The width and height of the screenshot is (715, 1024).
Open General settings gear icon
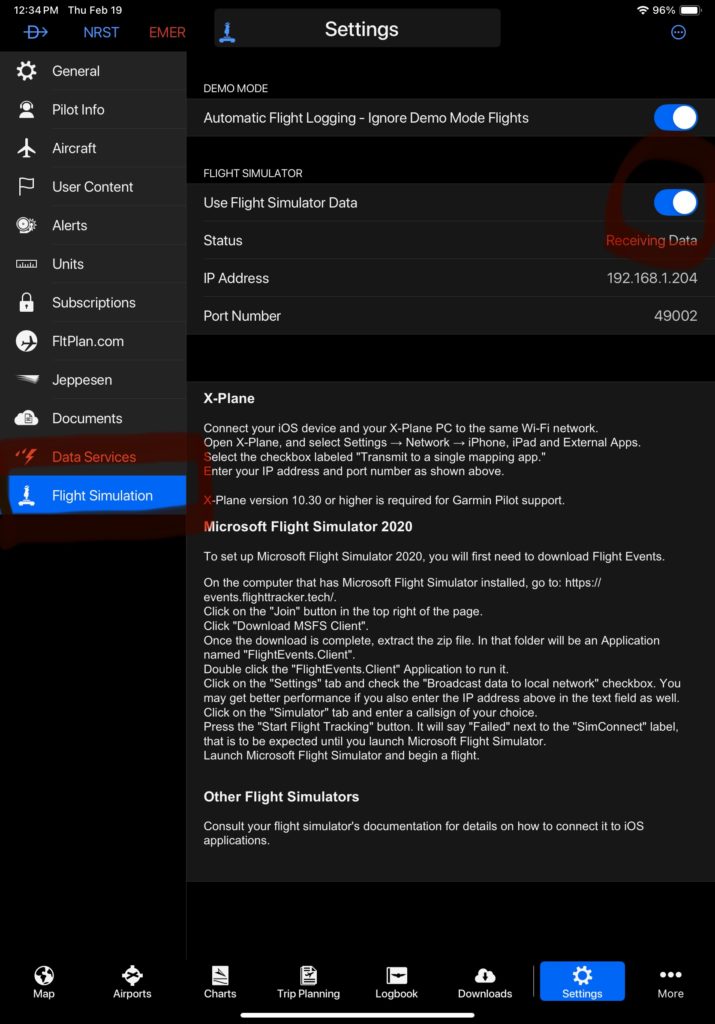[x=27, y=71]
